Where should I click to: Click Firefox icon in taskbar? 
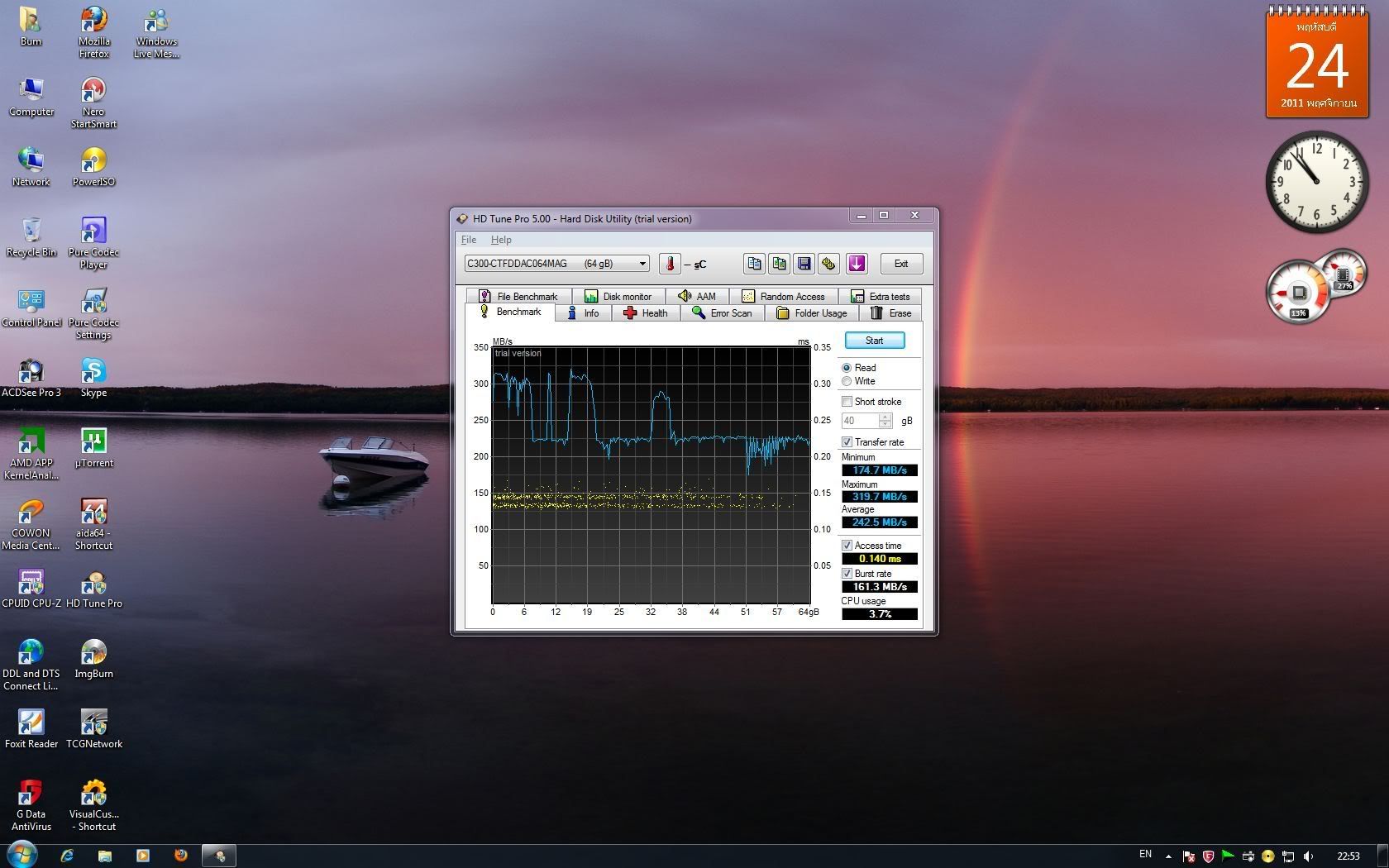180,856
